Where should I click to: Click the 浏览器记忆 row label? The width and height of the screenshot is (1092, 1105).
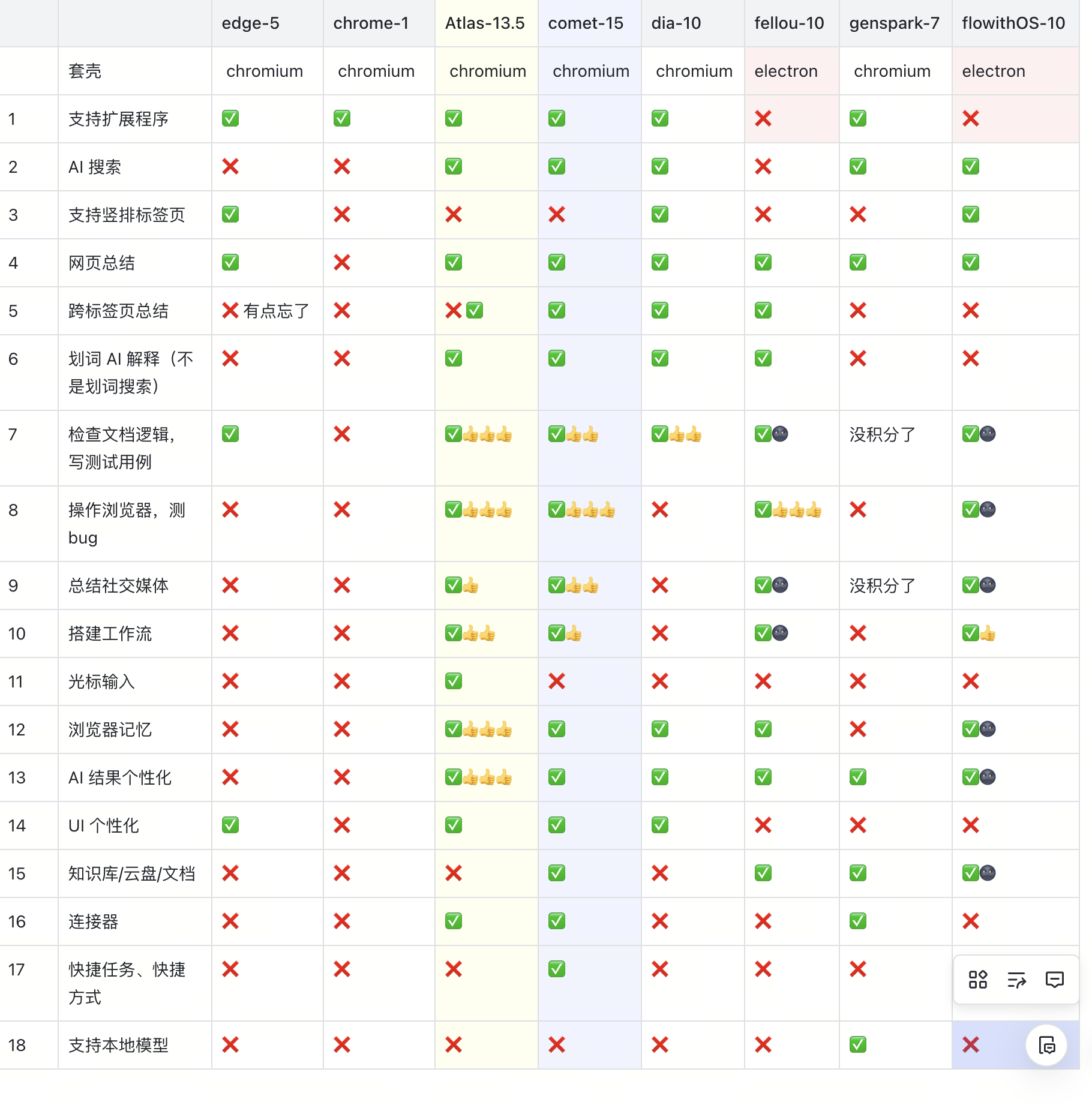click(110, 729)
